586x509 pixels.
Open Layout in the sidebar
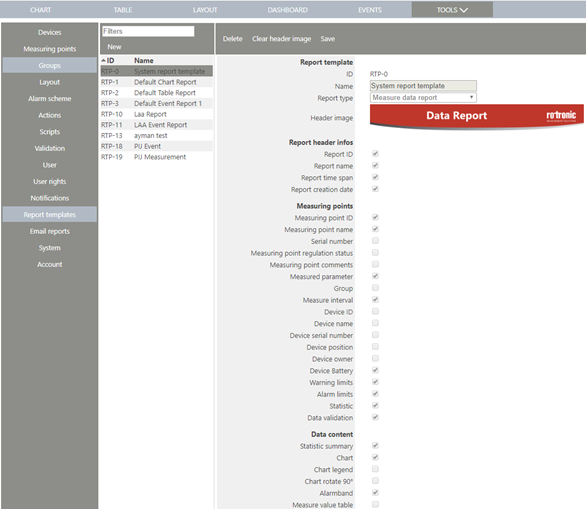coord(49,82)
